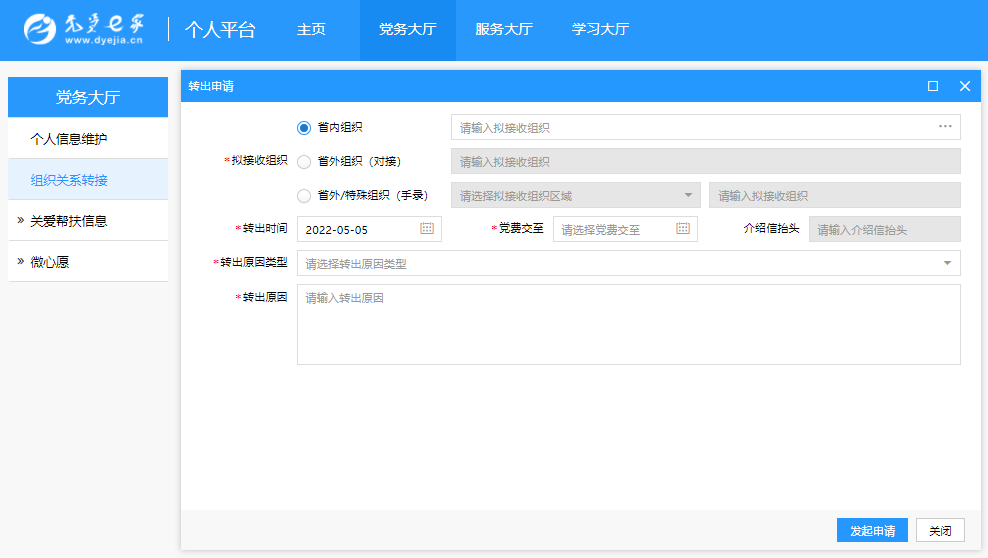Open 个人信息维护 in sidebar

point(69,139)
